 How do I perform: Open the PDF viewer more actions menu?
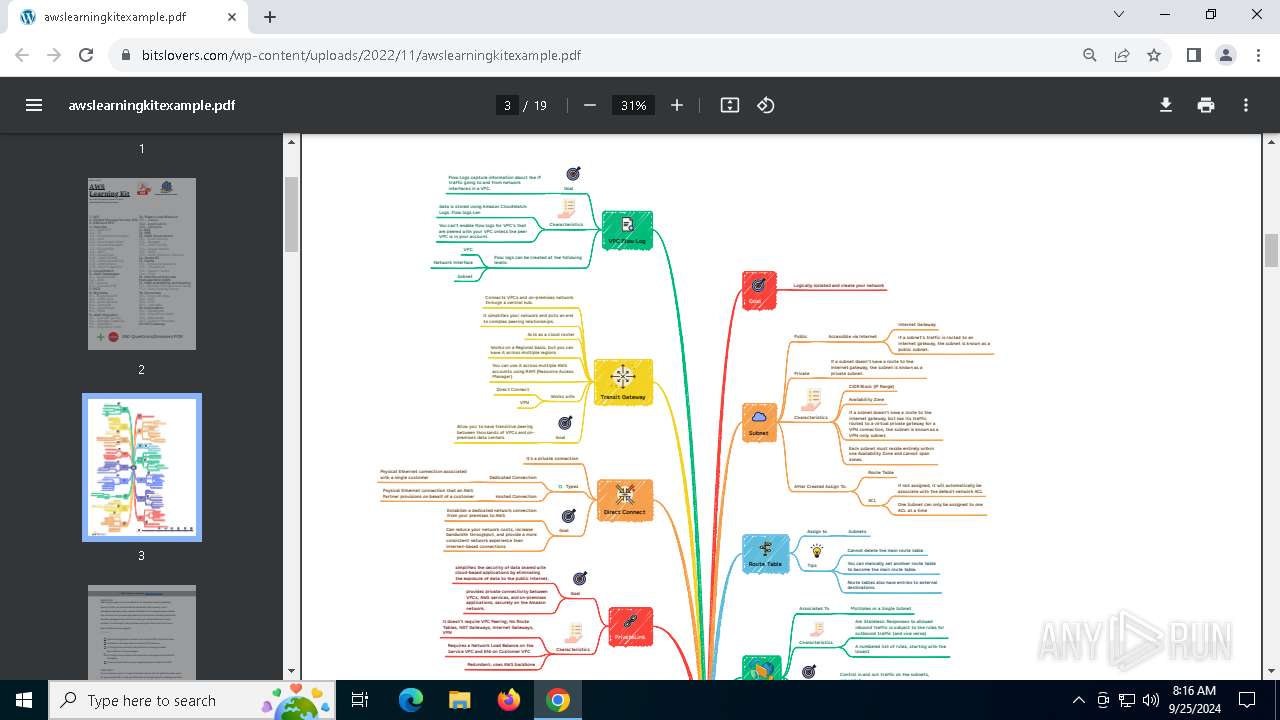point(1246,105)
